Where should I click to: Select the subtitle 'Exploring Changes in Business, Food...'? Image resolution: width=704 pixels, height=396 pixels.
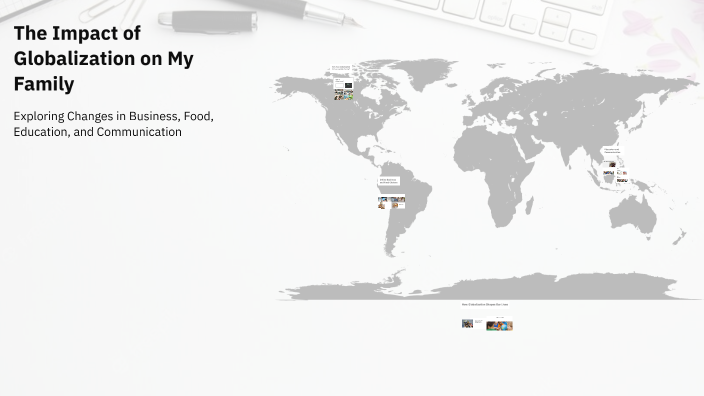(114, 124)
